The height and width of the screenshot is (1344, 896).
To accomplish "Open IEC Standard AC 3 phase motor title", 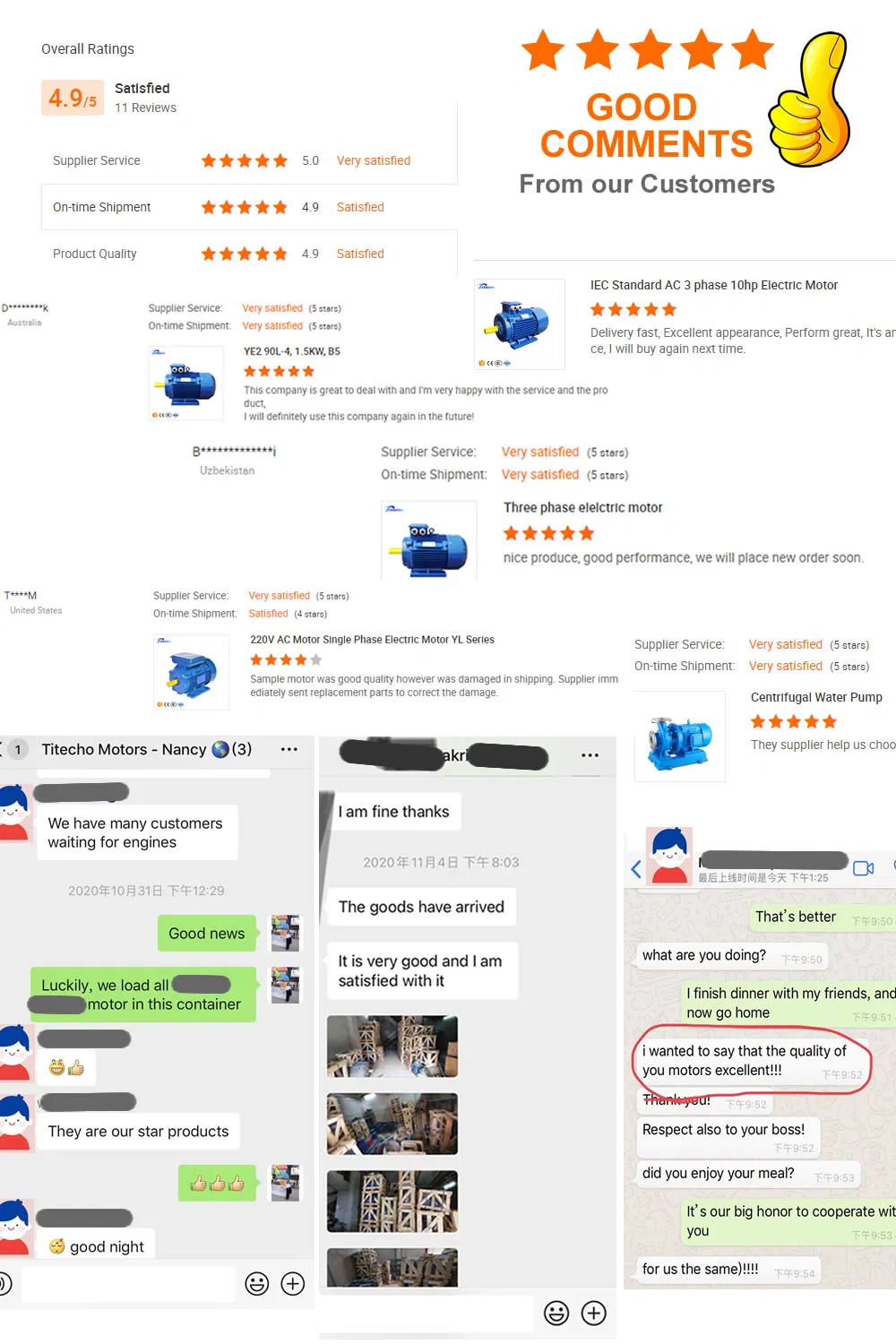I will coord(714,285).
